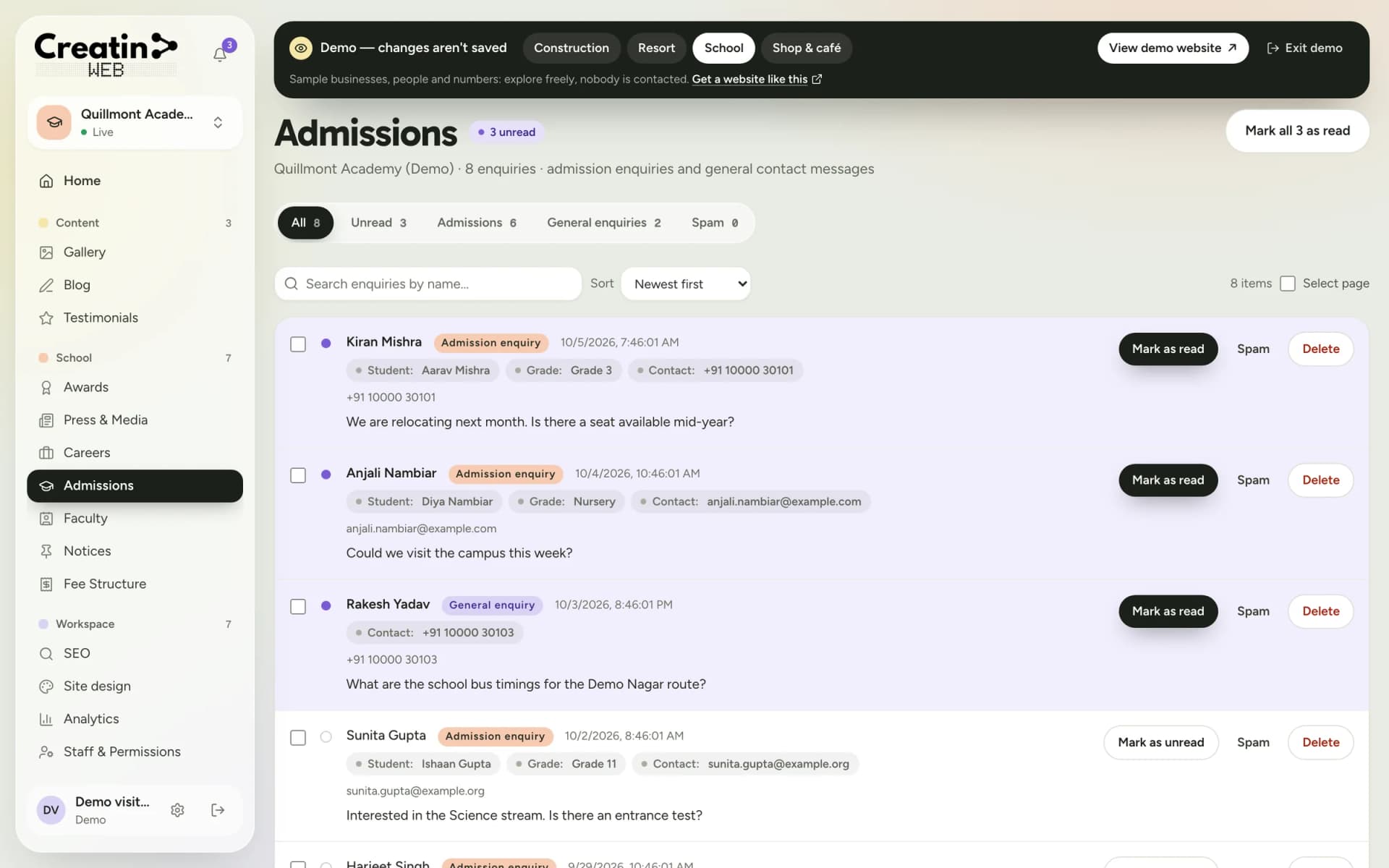Check the Anjali Nambiar enquiry checkbox

click(298, 475)
